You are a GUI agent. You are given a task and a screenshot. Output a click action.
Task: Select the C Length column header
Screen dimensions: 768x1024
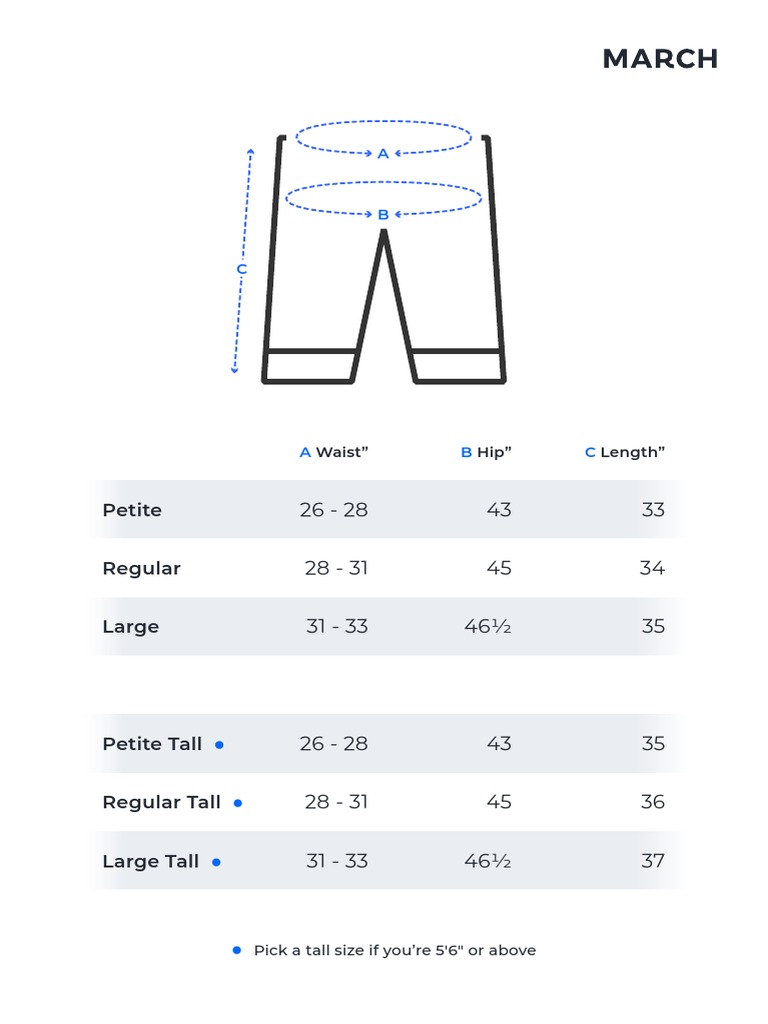(x=625, y=452)
